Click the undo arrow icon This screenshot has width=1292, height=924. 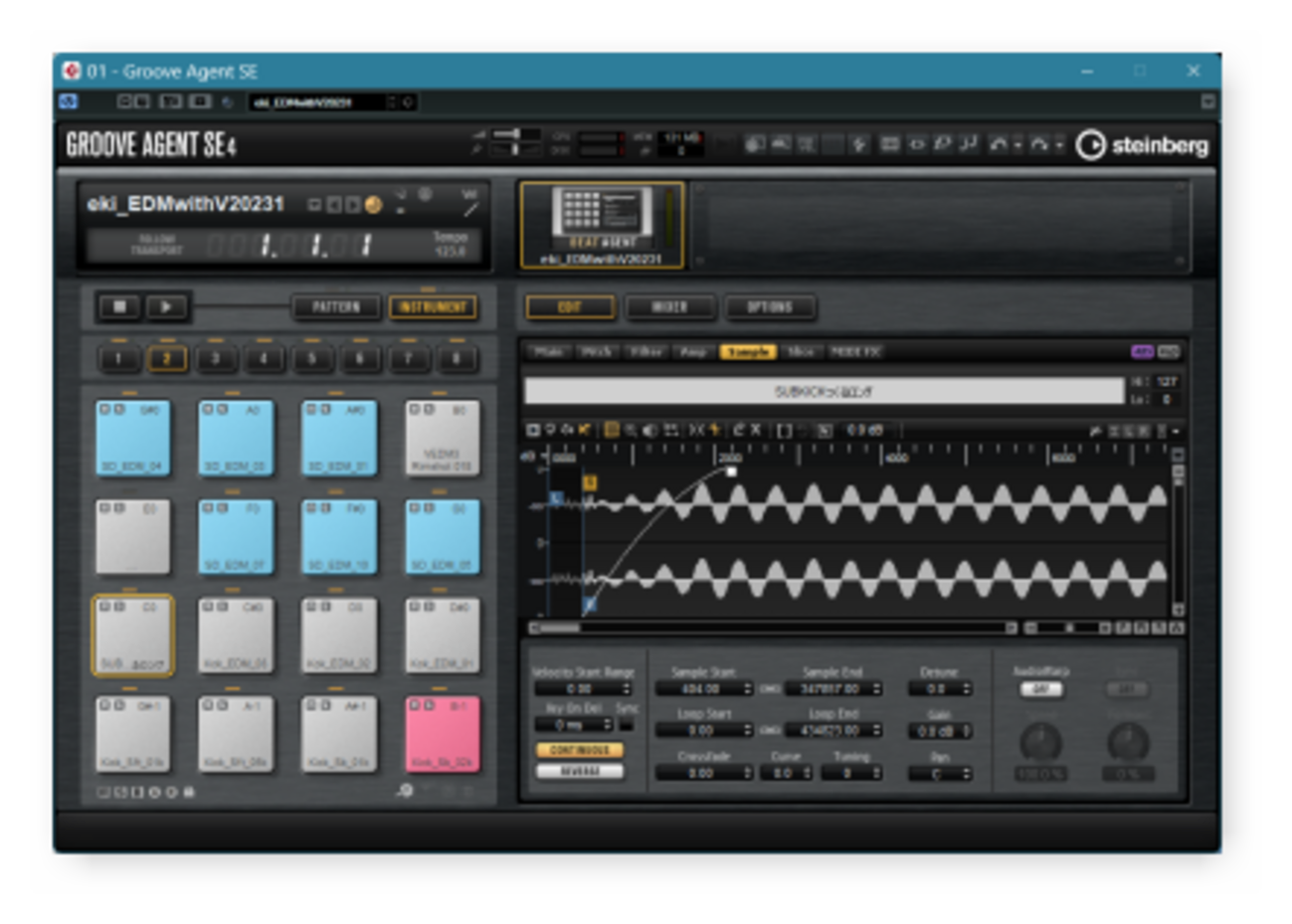coord(999,145)
